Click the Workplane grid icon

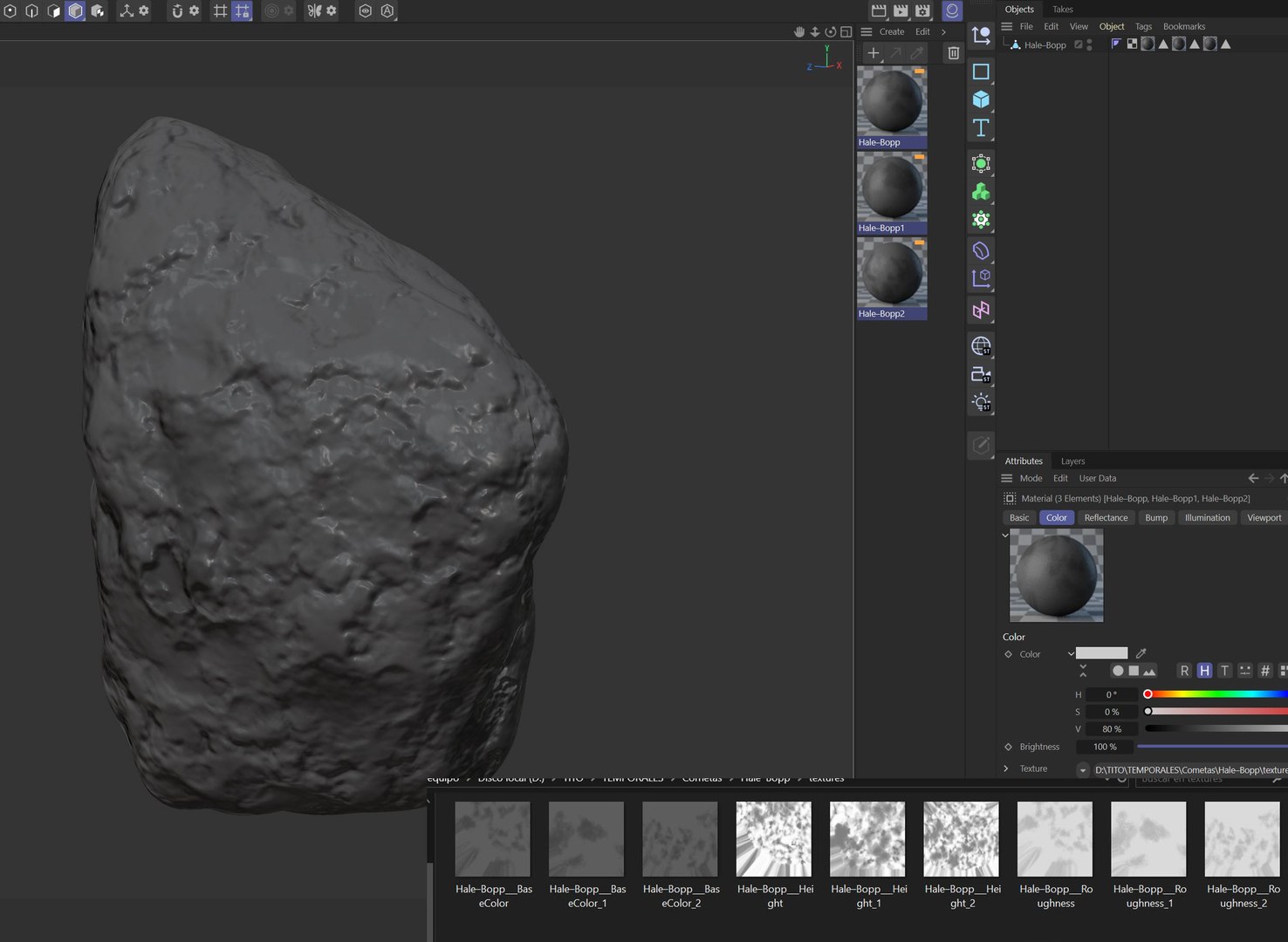pos(220,11)
